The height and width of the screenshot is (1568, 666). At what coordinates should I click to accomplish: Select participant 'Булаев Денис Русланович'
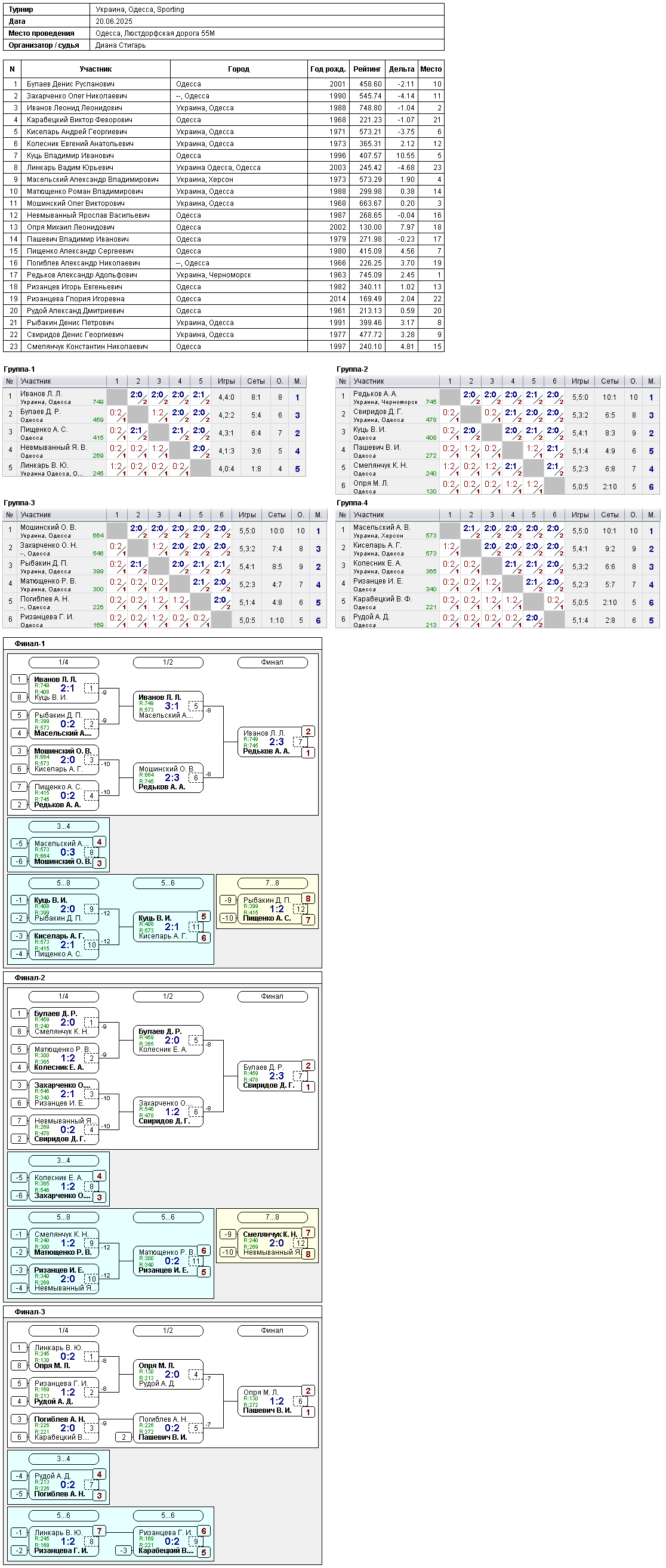70,84
